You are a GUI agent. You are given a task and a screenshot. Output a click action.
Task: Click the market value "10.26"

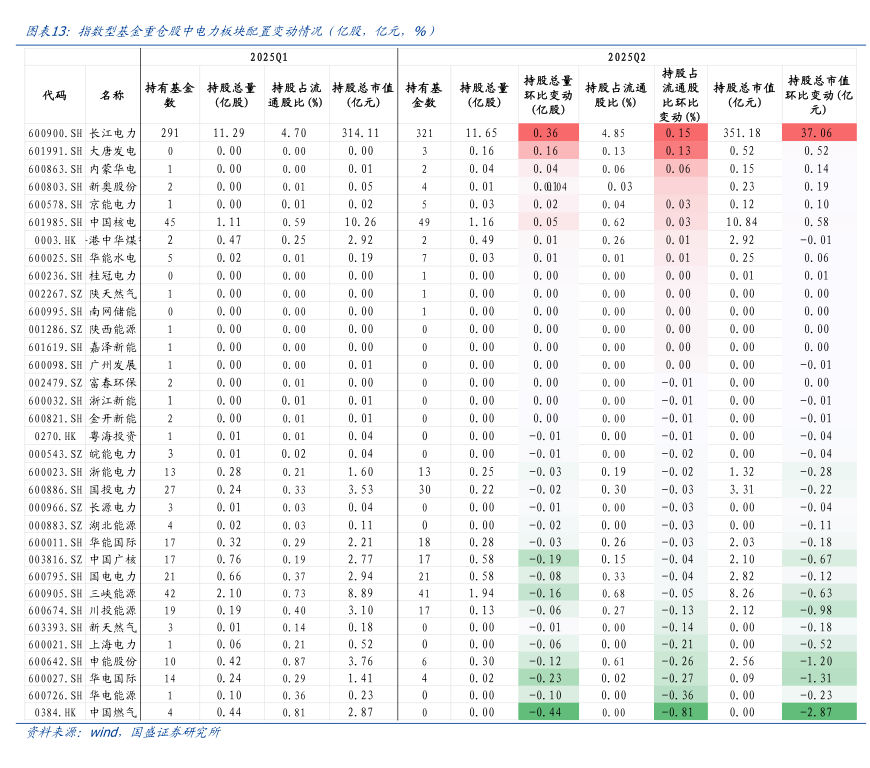361,222
